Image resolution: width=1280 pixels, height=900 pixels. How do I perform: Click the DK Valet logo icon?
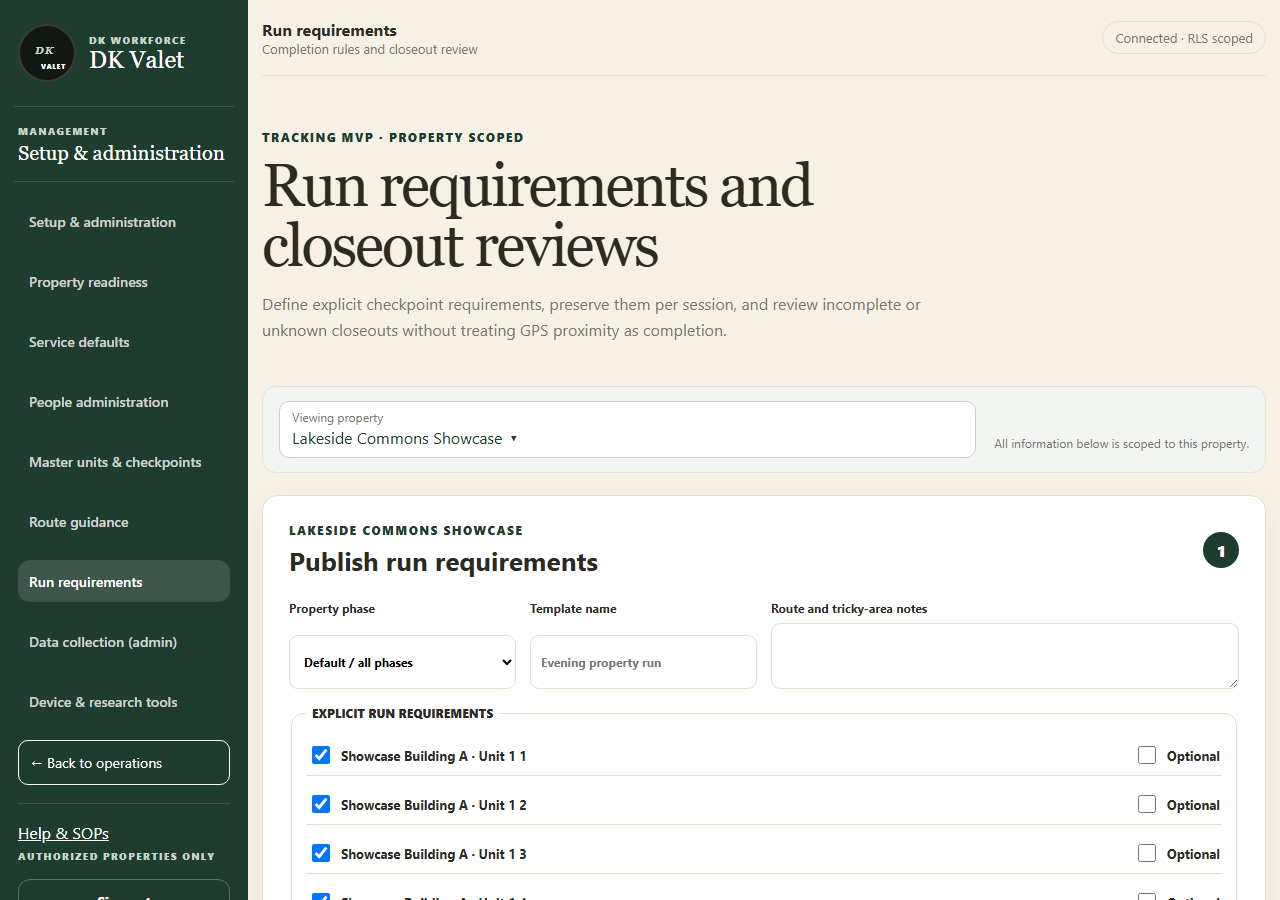(x=47, y=53)
